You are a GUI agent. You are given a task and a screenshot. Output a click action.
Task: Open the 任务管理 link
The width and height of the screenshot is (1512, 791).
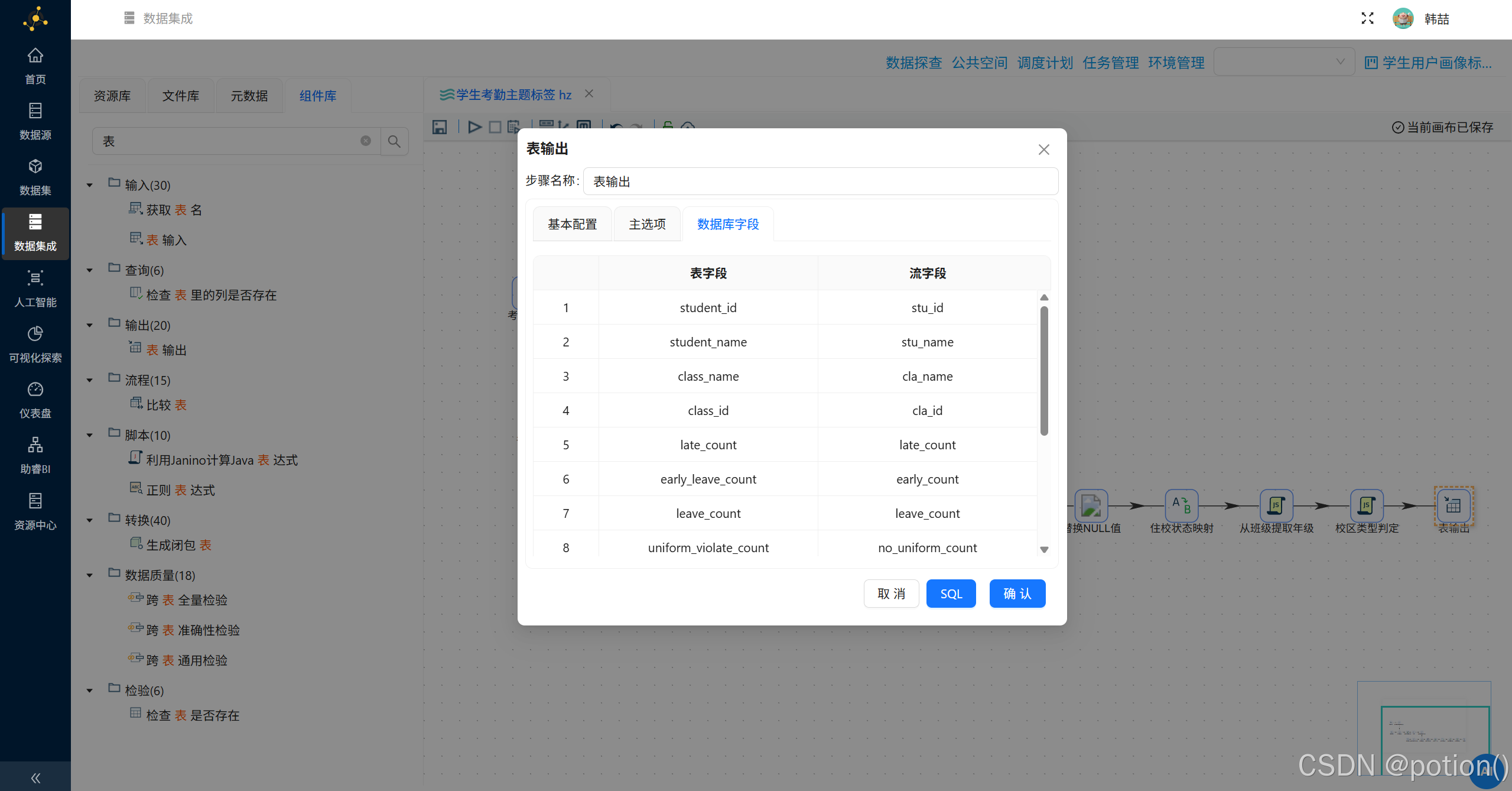click(1111, 63)
